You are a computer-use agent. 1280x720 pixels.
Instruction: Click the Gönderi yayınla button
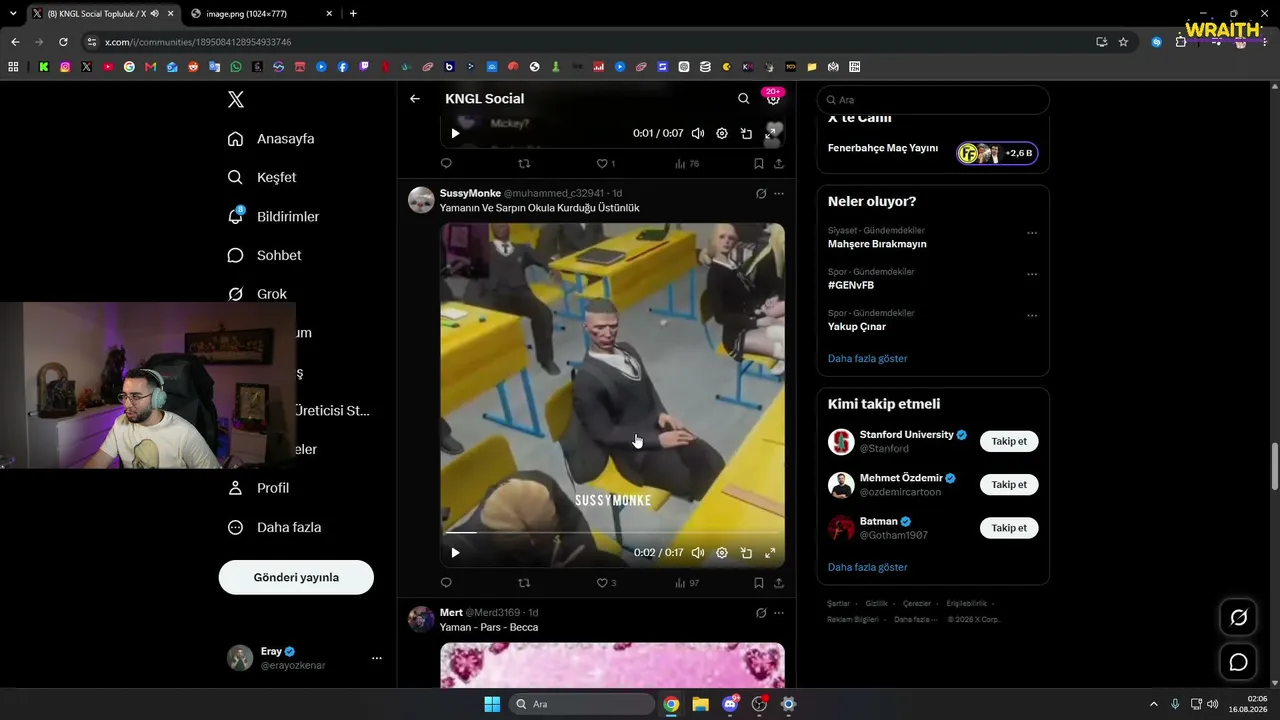pos(296,578)
